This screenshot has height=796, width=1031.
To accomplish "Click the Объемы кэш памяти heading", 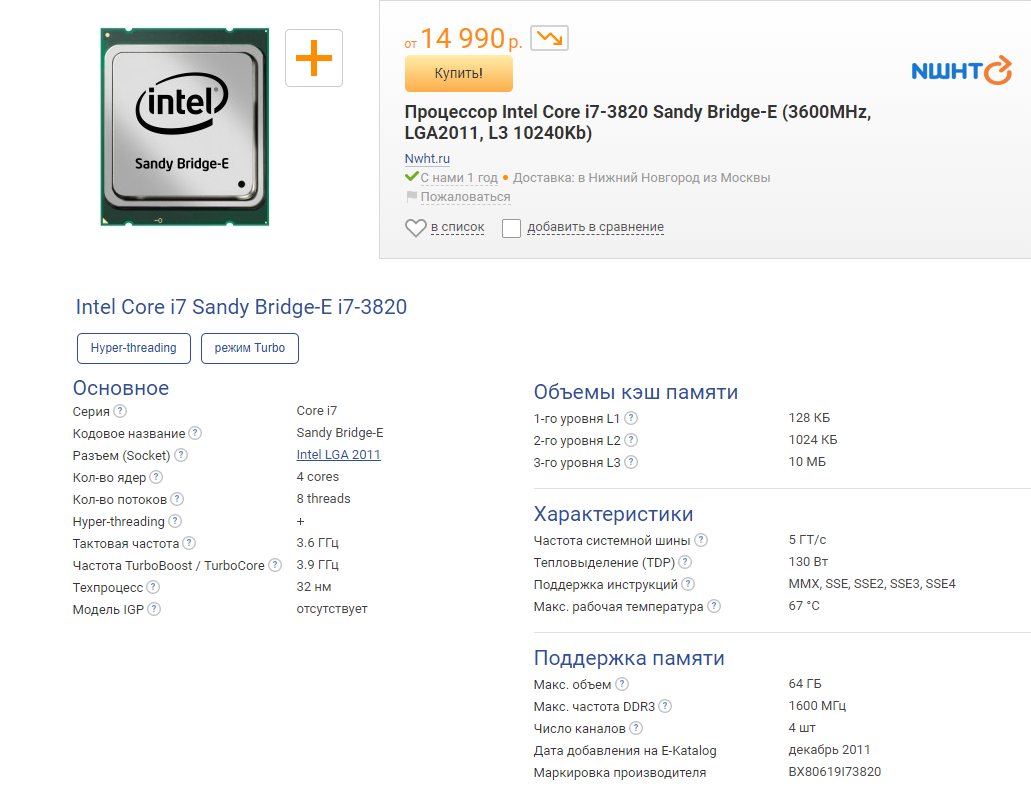I will pyautogui.click(x=636, y=392).
